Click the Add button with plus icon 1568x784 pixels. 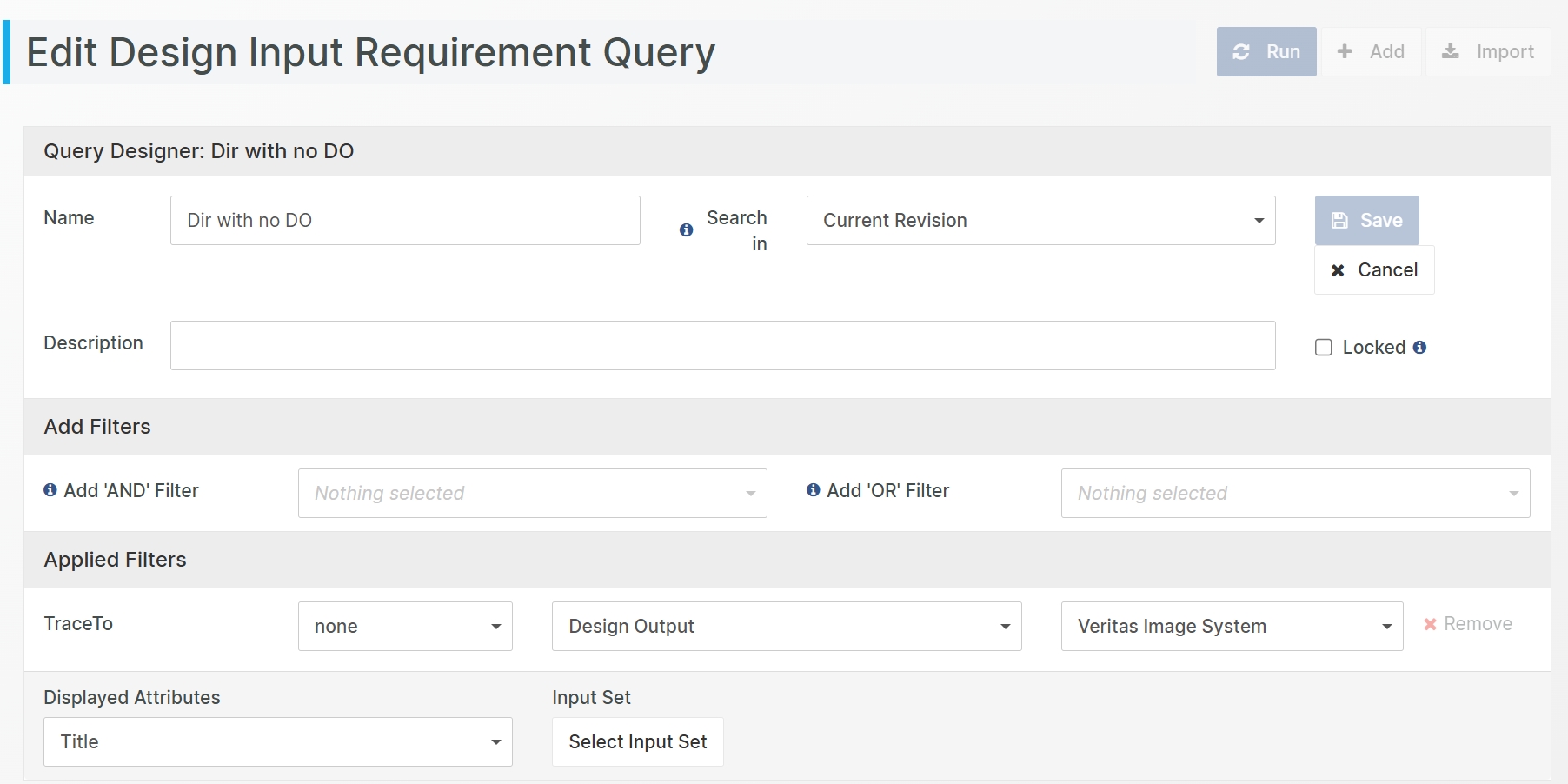(x=1371, y=51)
